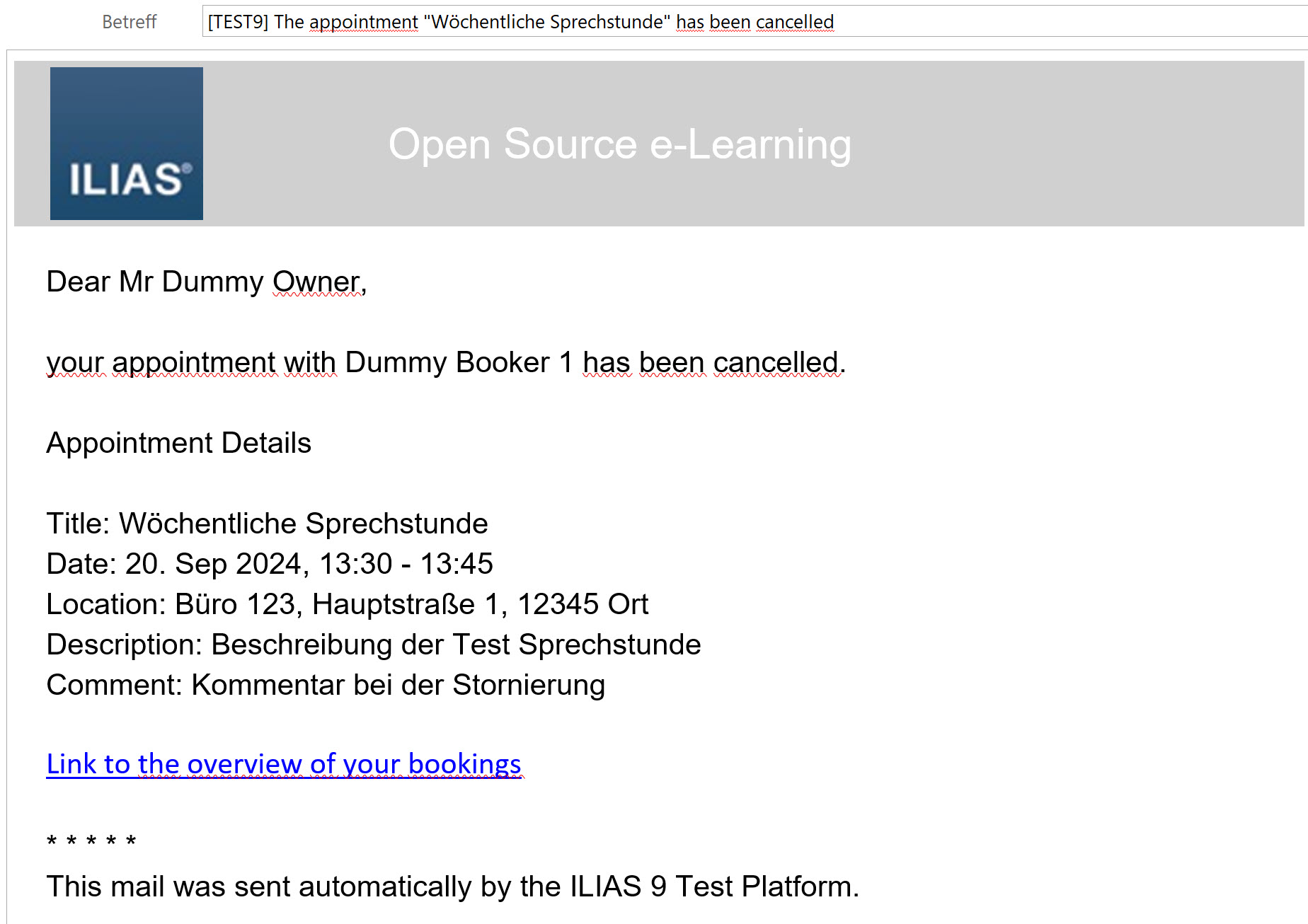This screenshot has width=1308, height=924.
Task: Click the word "cancelled" in the body sentence
Action: [x=775, y=362]
